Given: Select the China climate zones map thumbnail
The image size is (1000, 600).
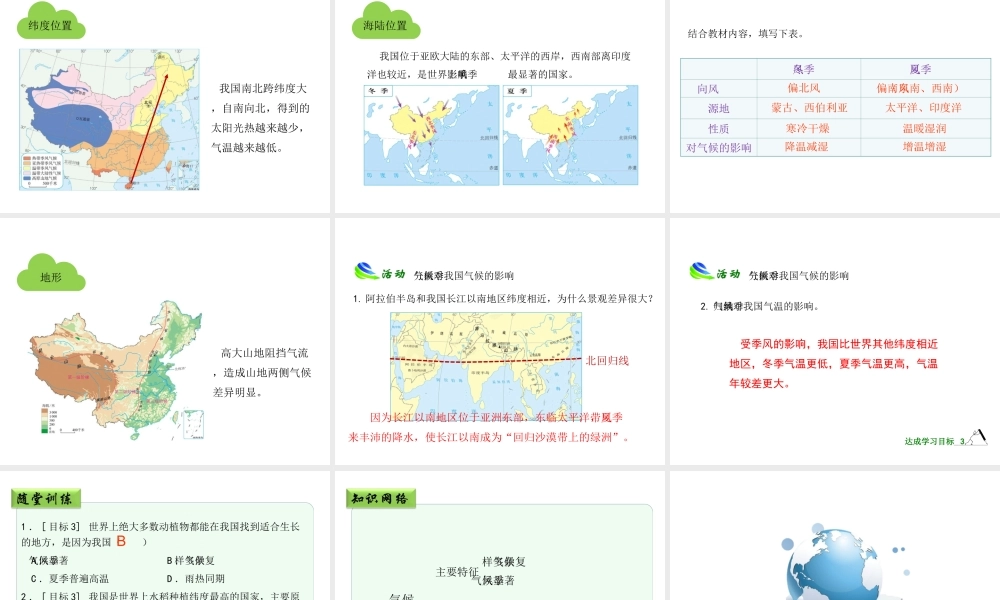Looking at the screenshot, I should click(x=109, y=120).
